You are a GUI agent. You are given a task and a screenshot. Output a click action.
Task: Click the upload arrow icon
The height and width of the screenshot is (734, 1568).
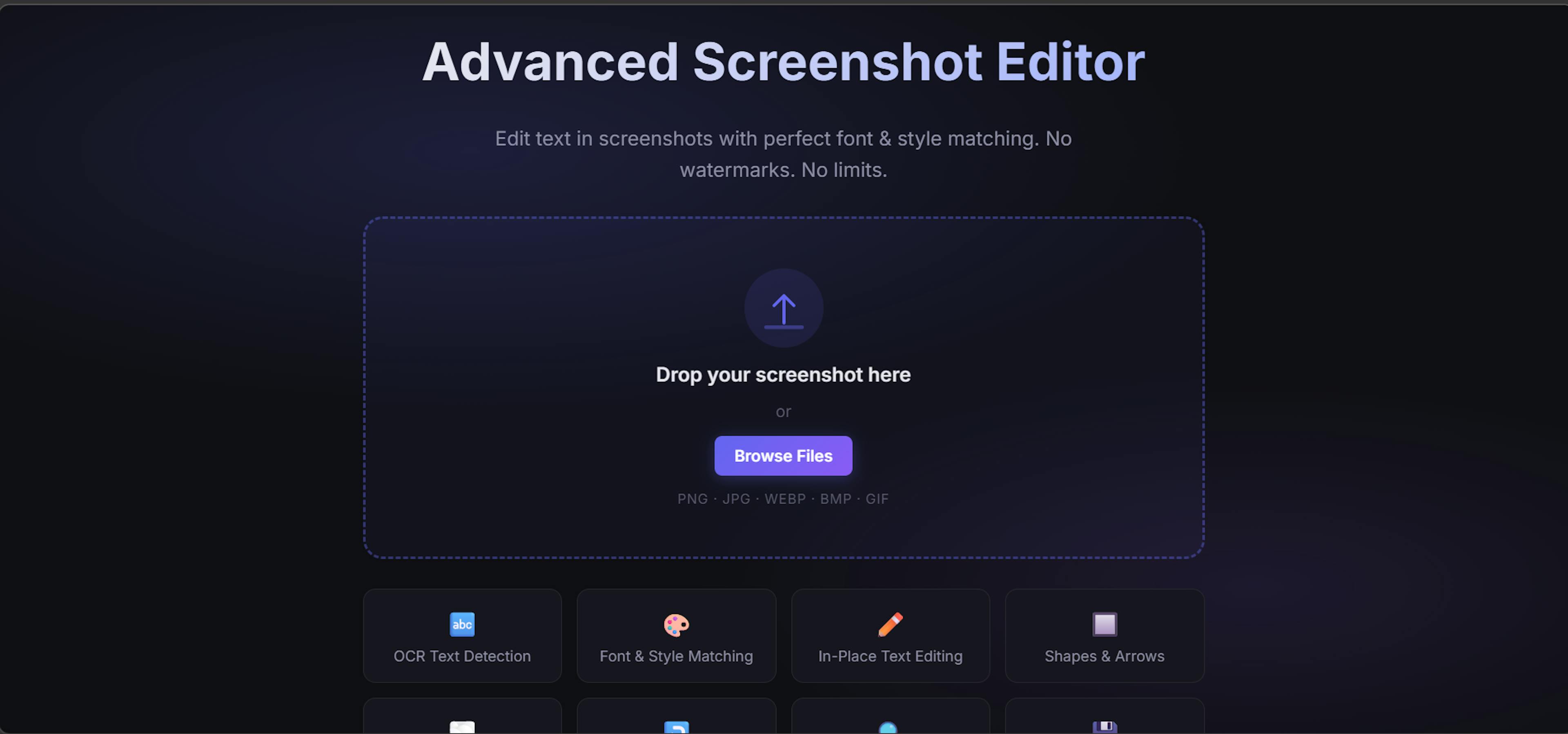click(x=784, y=309)
